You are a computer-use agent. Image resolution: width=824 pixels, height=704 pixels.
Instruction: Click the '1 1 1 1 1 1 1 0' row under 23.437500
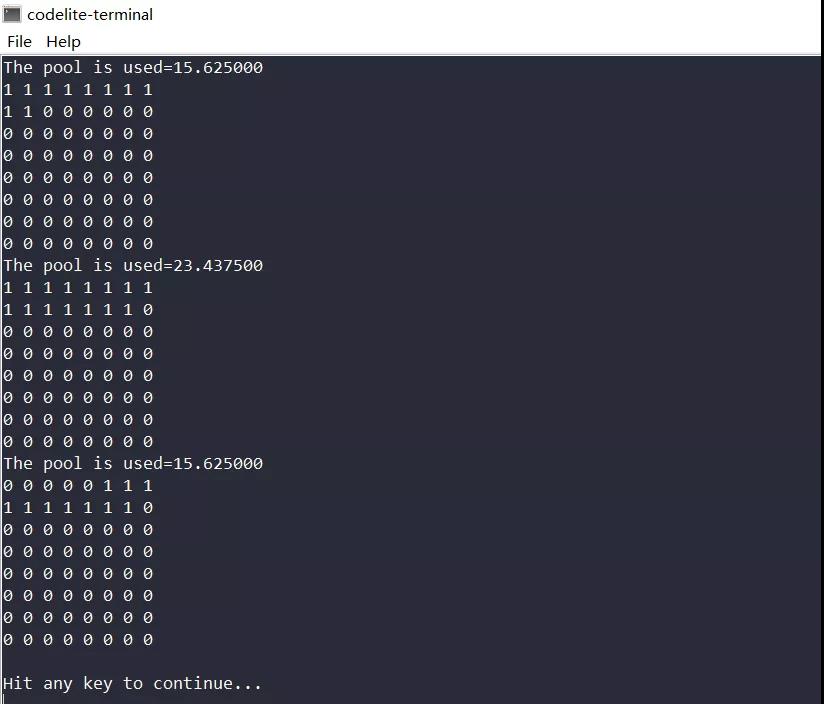click(x=78, y=309)
